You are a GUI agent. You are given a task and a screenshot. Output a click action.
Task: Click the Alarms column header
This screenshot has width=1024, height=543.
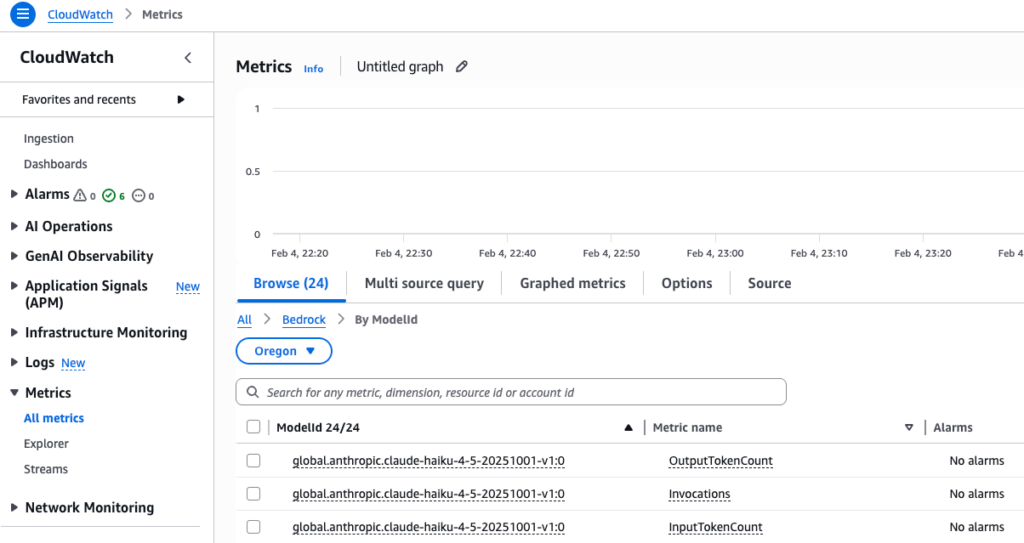[953, 427]
